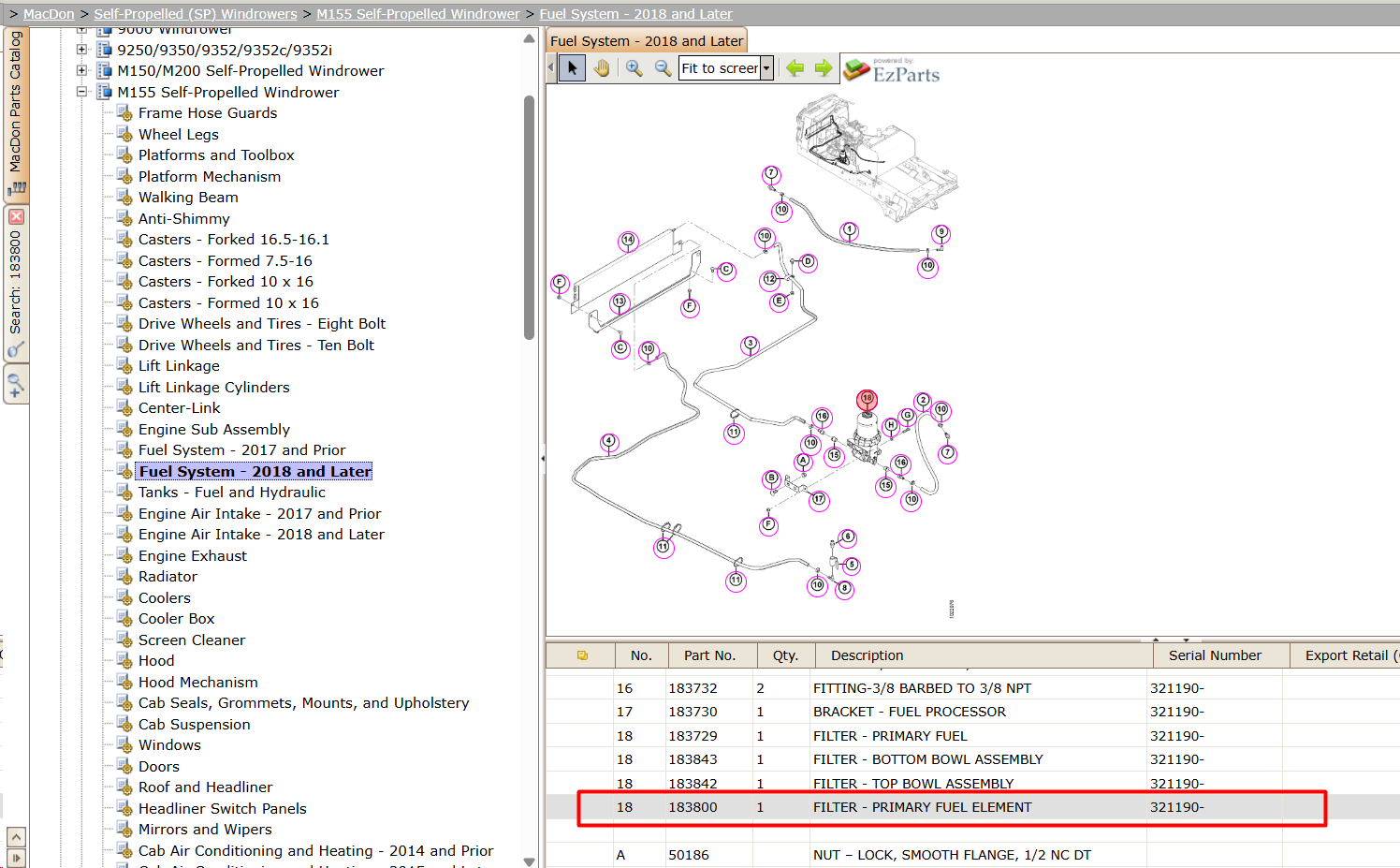Select the highlighted callout 18 on diagram
Screen dimensions: 1400x868
[867, 400]
